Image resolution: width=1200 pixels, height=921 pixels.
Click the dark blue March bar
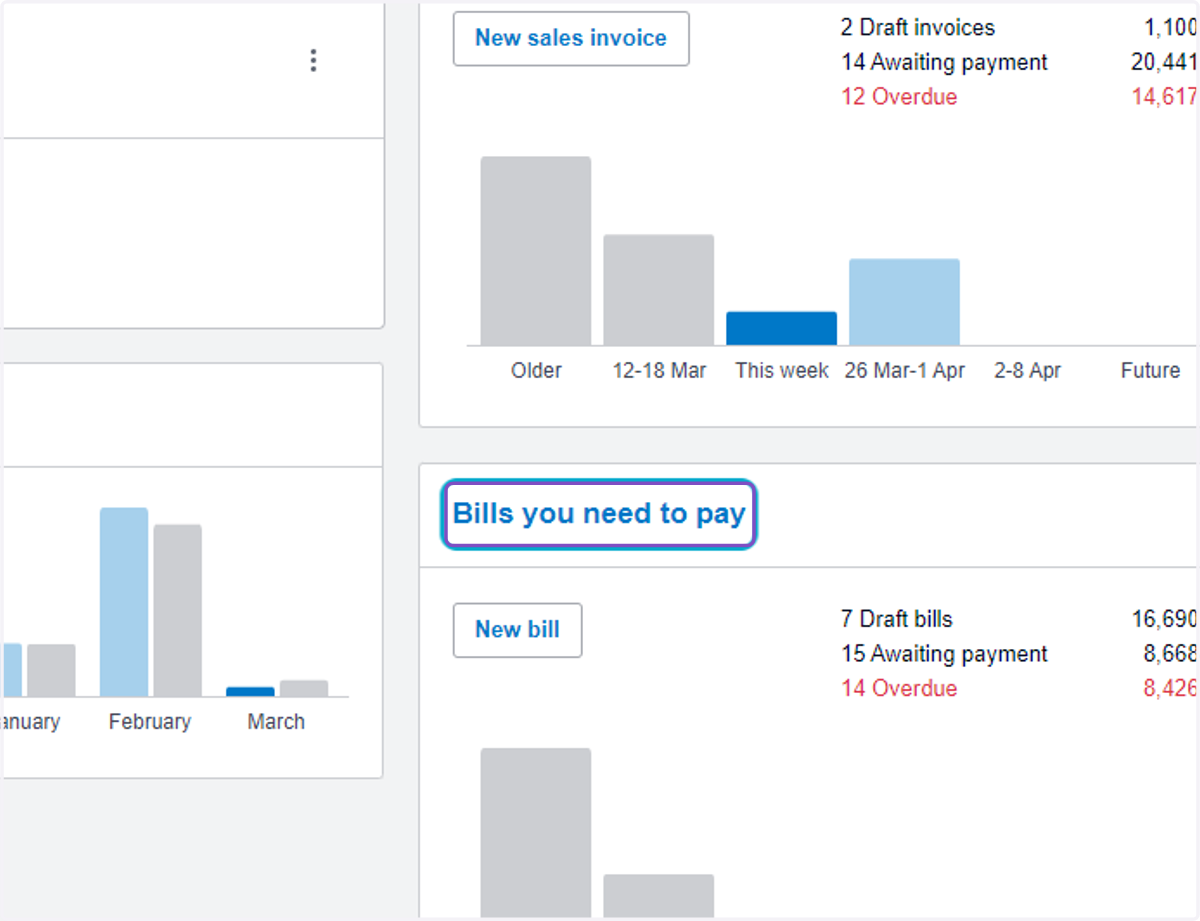click(x=250, y=691)
